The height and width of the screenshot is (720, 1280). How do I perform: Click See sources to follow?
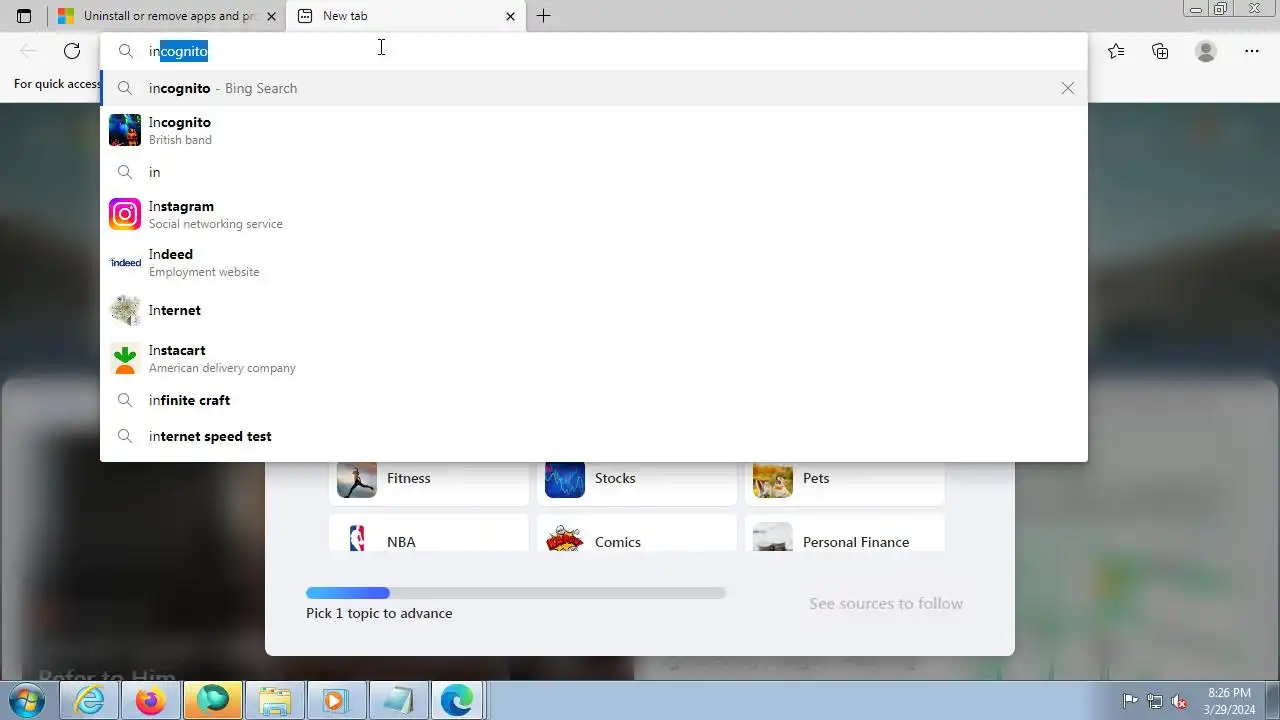click(x=886, y=604)
